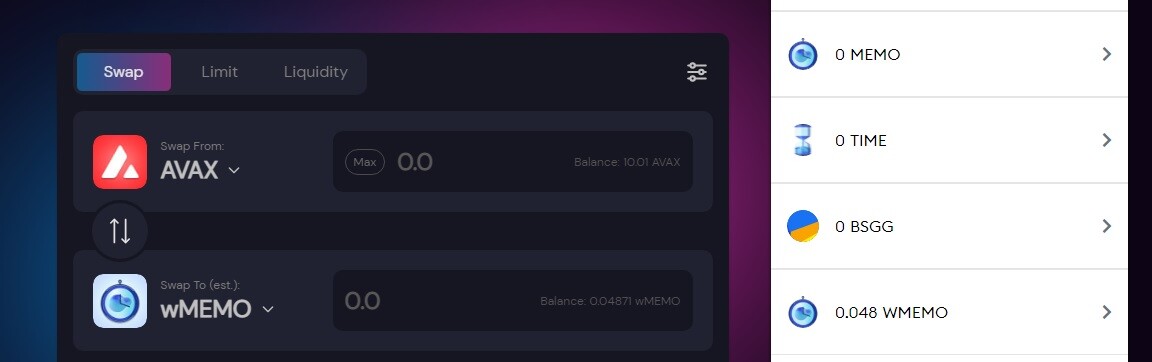
Task: Expand the AVAX token dropdown
Action: (x=234, y=170)
